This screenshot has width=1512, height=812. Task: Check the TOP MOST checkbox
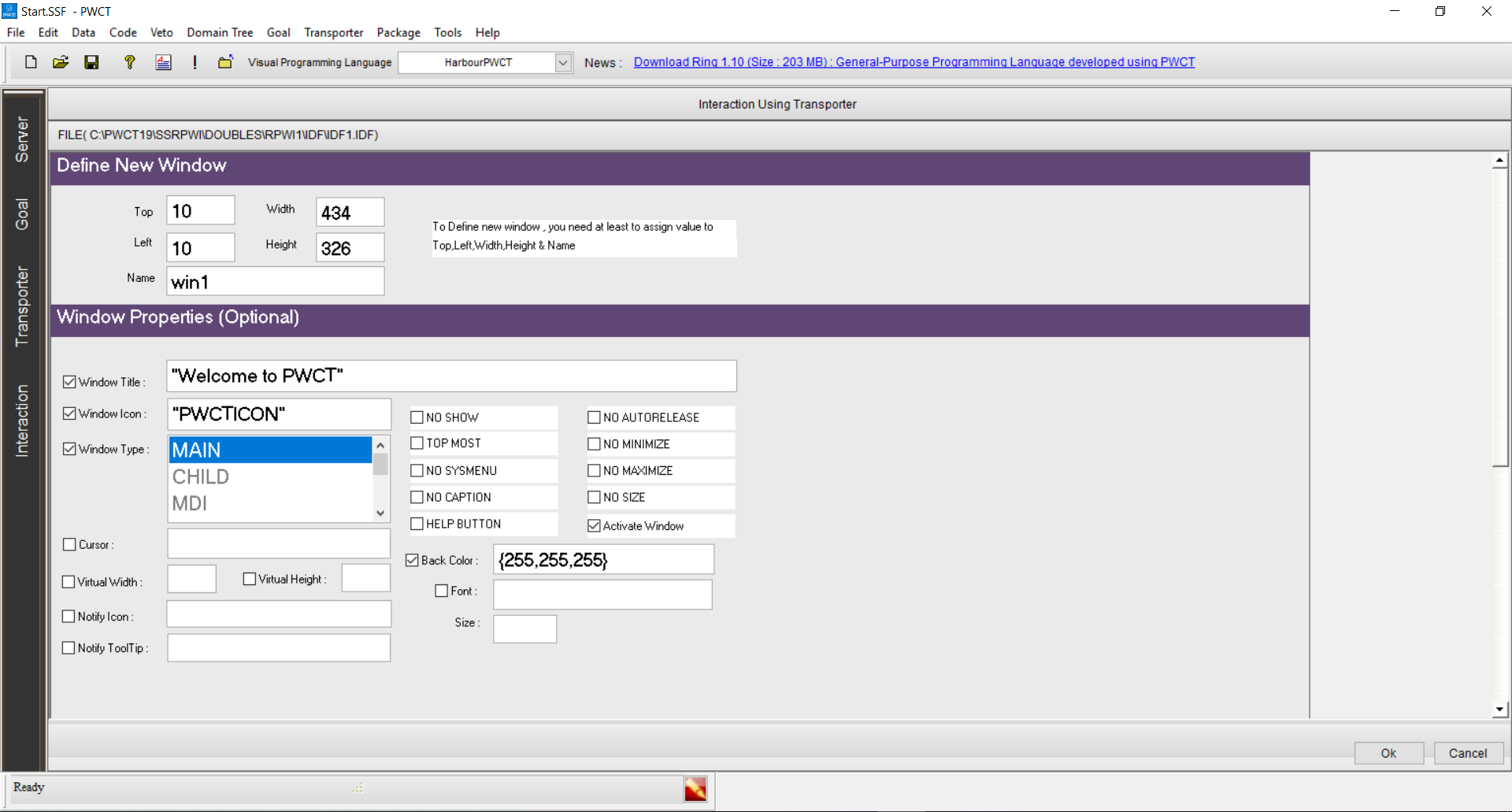point(417,443)
